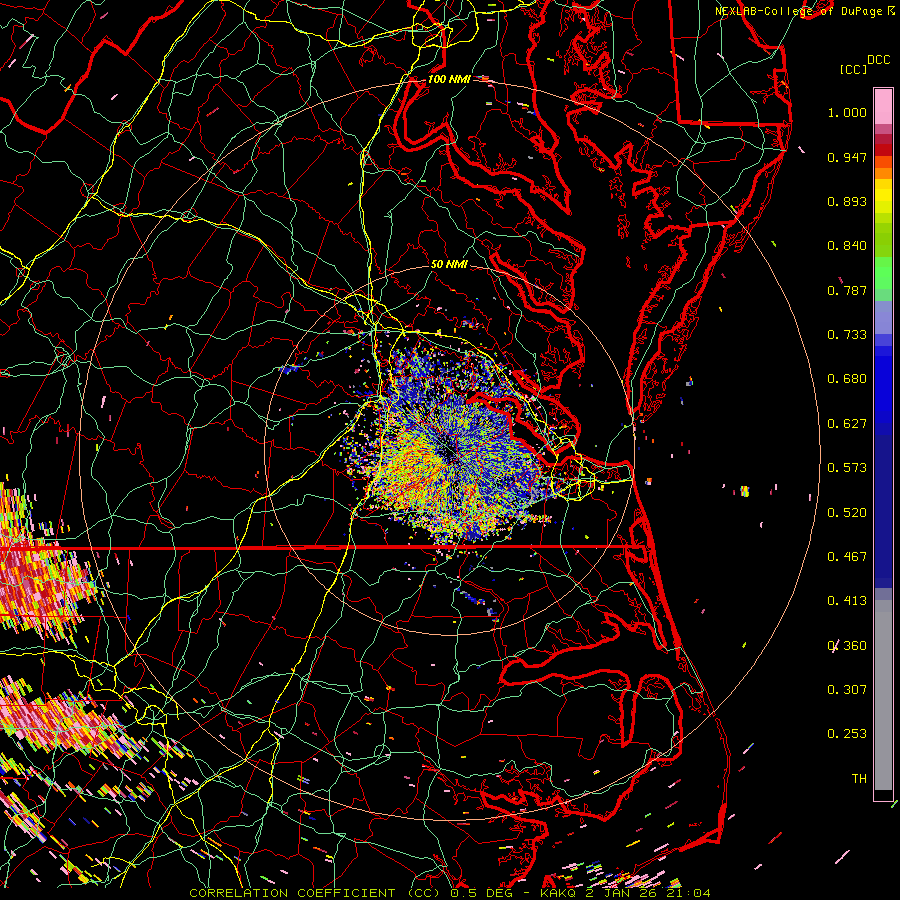Click the 100 NMI range ring label
Screen dimensions: 900x900
tap(449, 79)
